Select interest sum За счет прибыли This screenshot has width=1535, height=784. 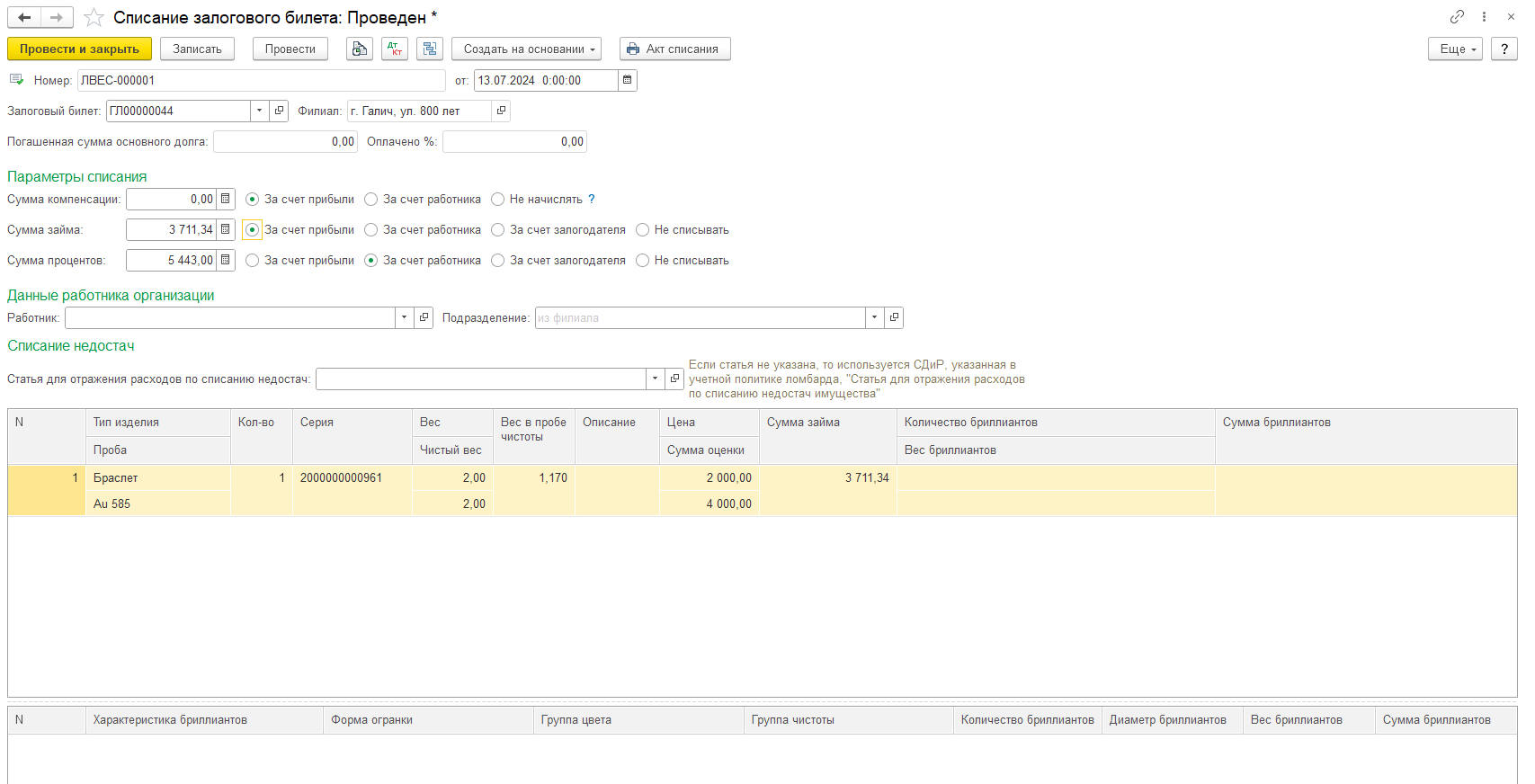(x=252, y=260)
